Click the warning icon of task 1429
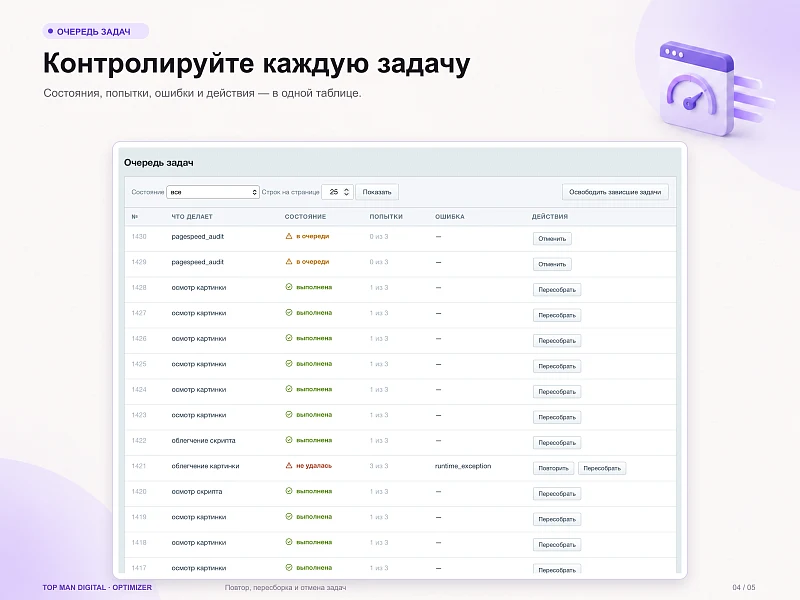The height and width of the screenshot is (600, 800). coord(289,262)
